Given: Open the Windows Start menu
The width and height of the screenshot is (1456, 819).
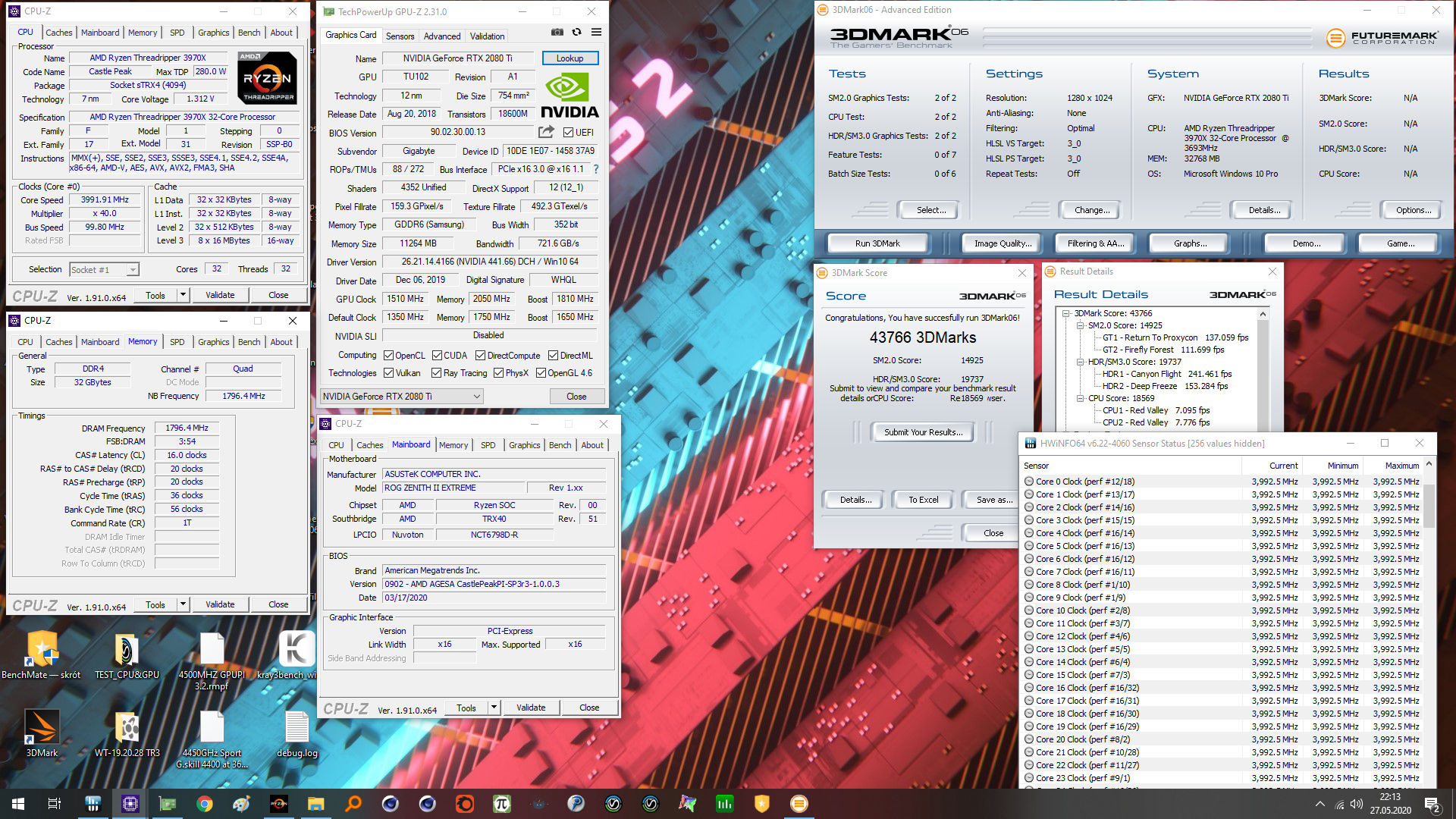Looking at the screenshot, I should (18, 804).
